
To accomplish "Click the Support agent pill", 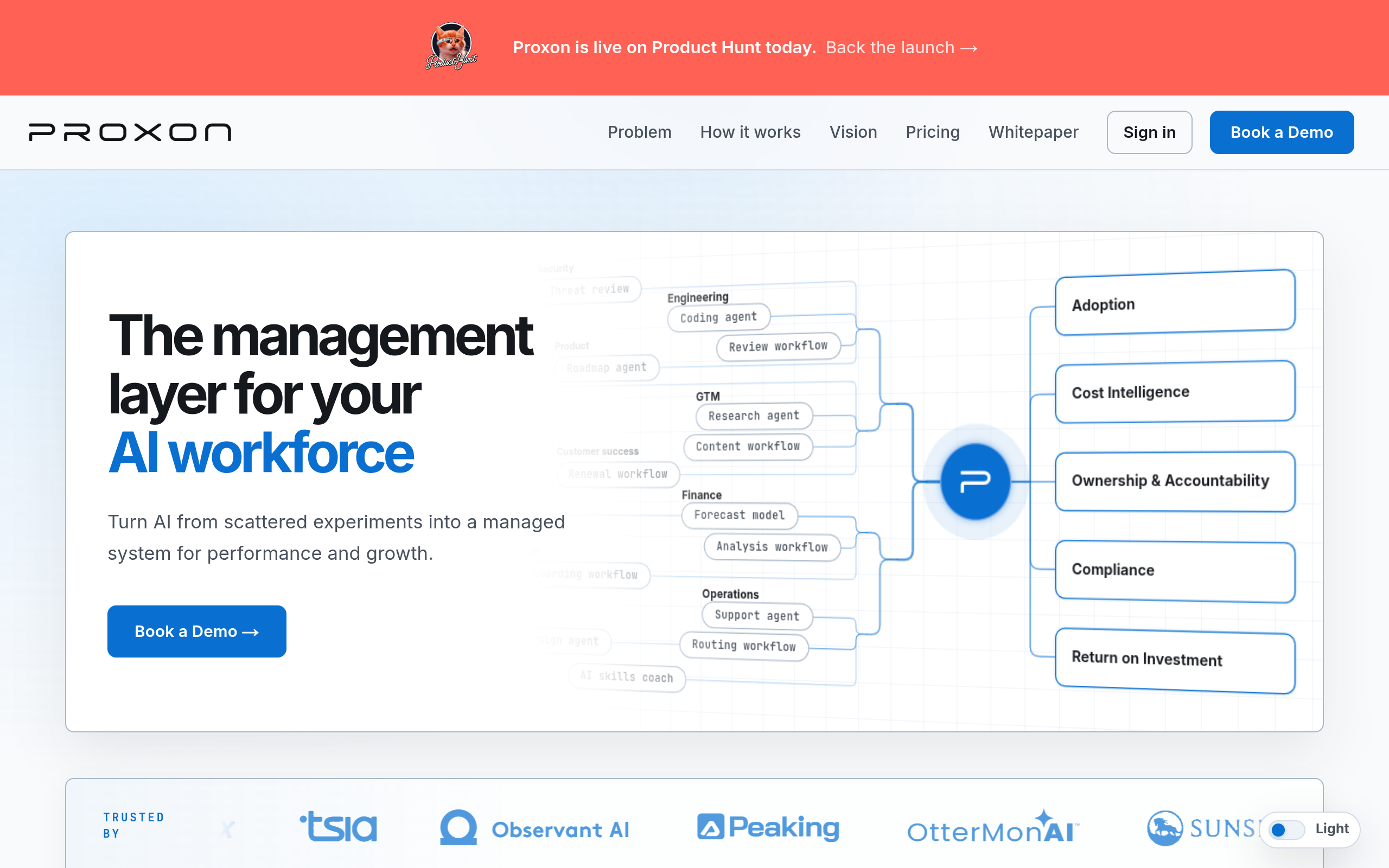I will click(x=756, y=616).
